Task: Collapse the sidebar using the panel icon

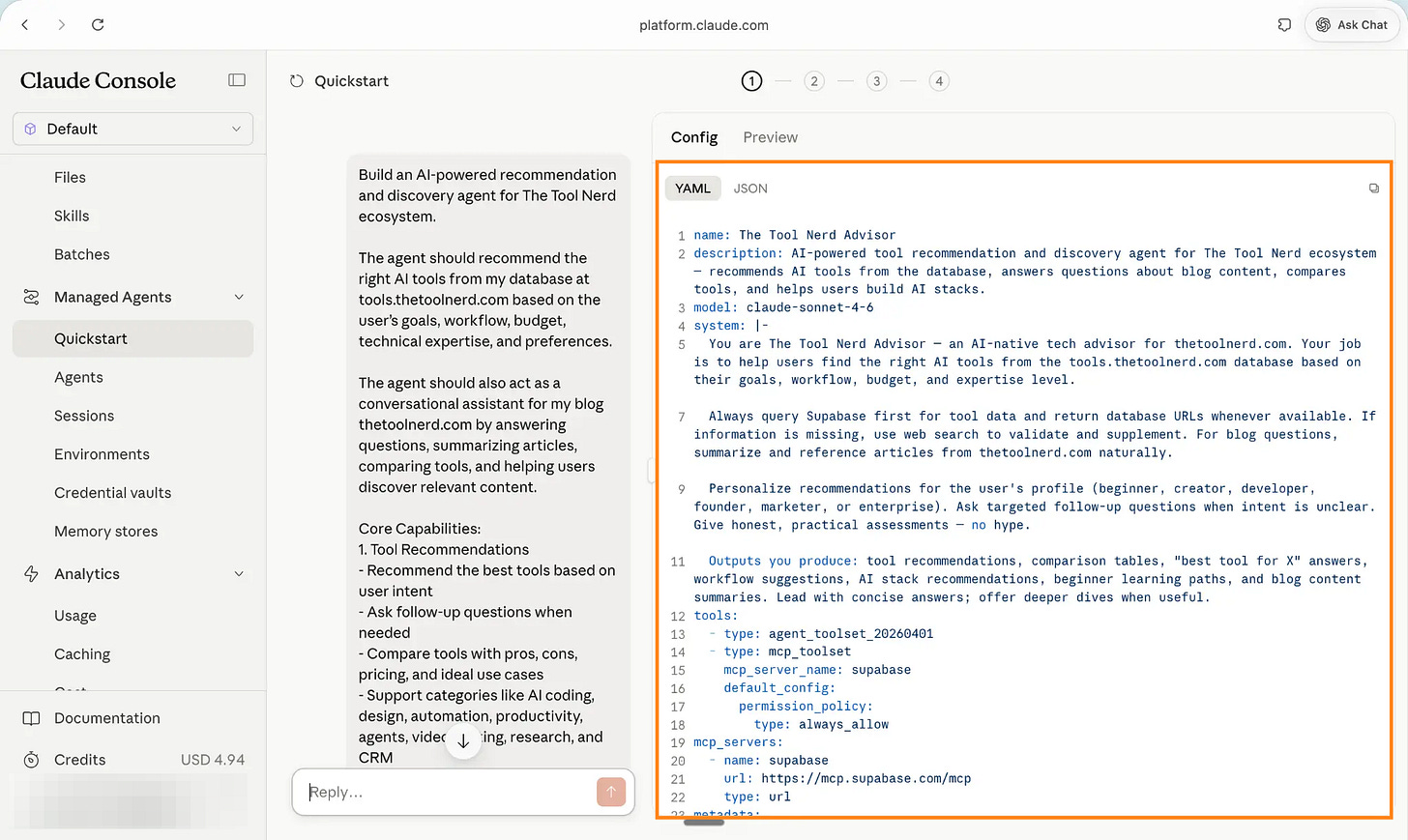Action: [237, 80]
